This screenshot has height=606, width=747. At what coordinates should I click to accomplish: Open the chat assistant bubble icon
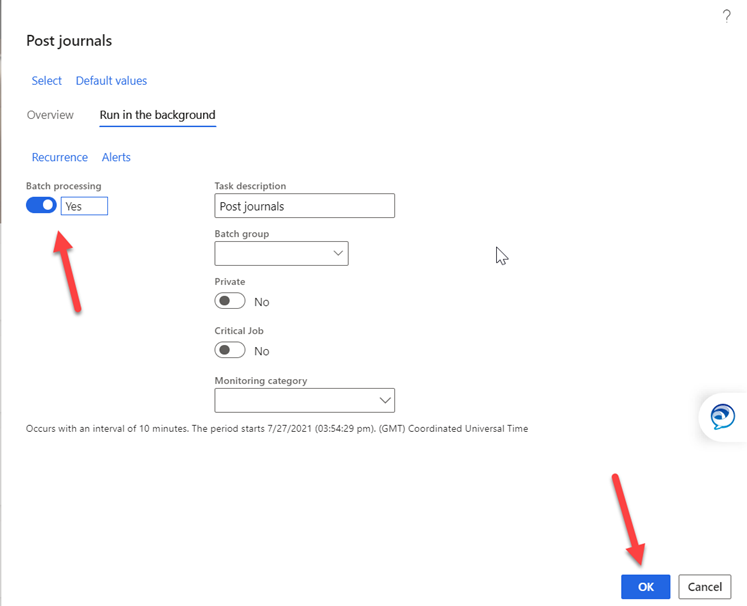(x=722, y=416)
